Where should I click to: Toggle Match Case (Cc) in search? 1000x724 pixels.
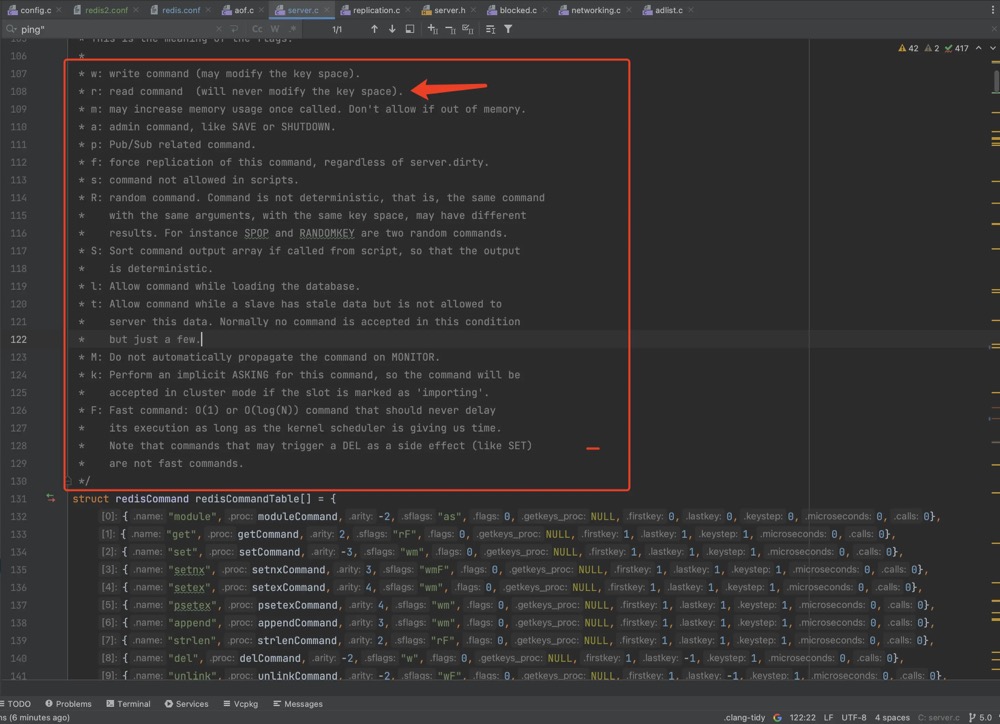click(257, 29)
